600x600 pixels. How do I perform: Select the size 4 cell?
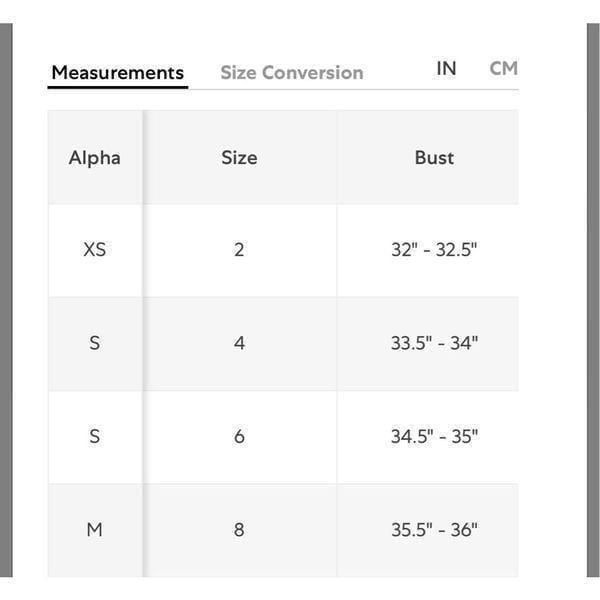coord(240,343)
